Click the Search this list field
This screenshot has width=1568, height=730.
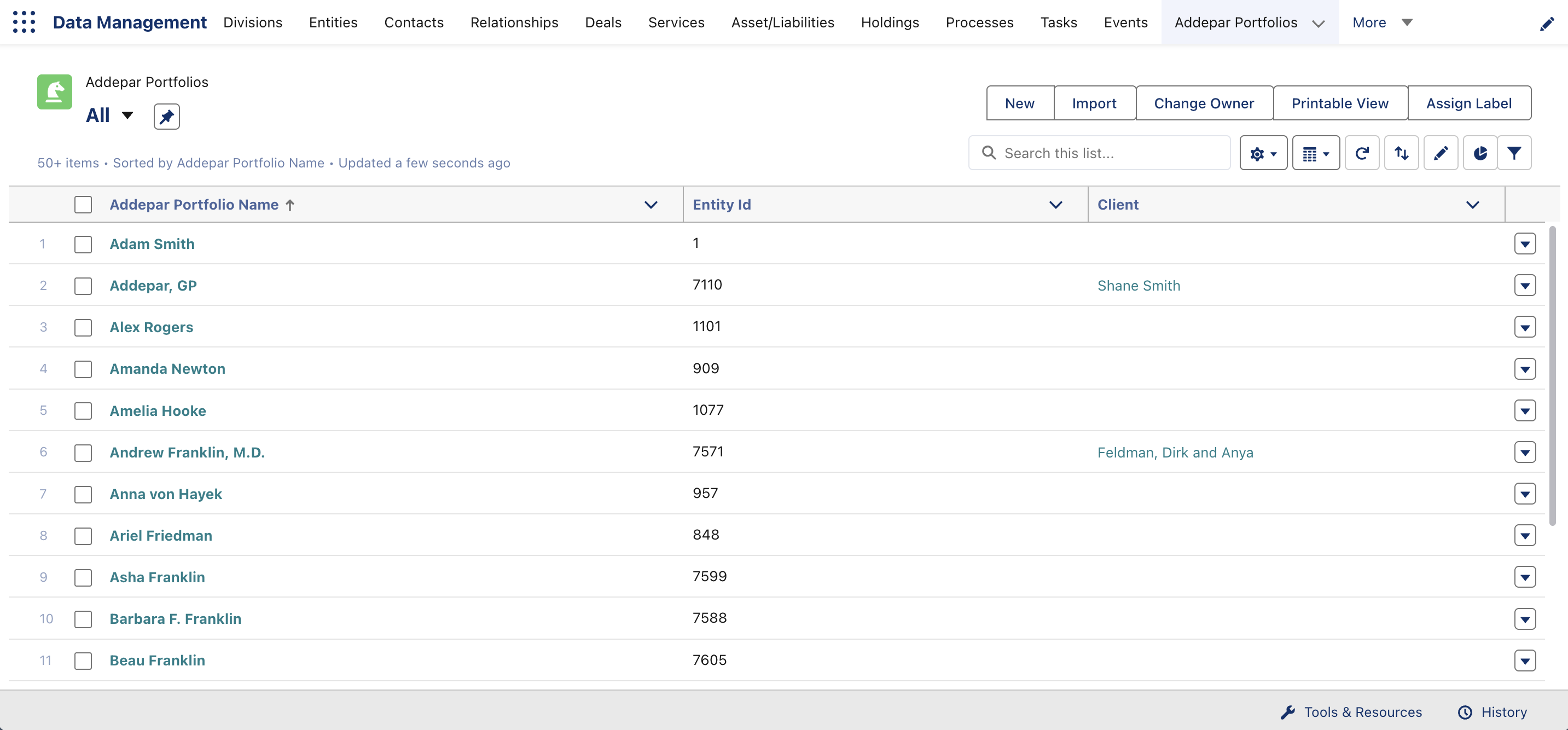(x=1099, y=153)
